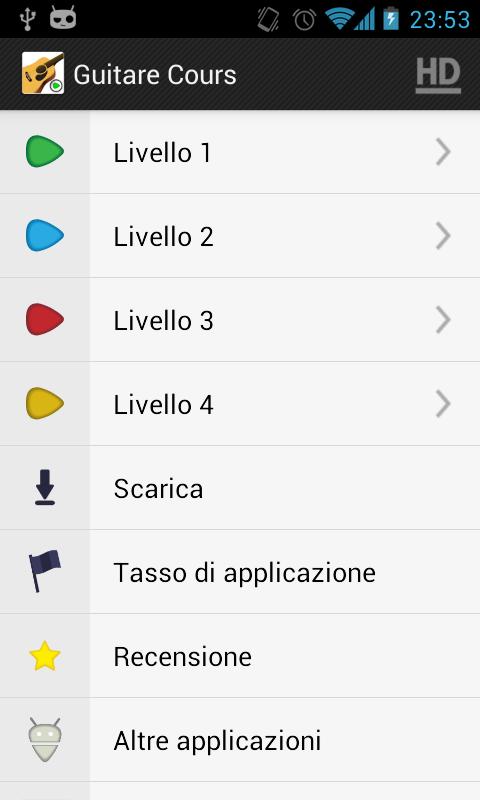Viewport: 480px width, 800px height.
Task: Tap the yellow guitar pick icon
Action: 45,404
